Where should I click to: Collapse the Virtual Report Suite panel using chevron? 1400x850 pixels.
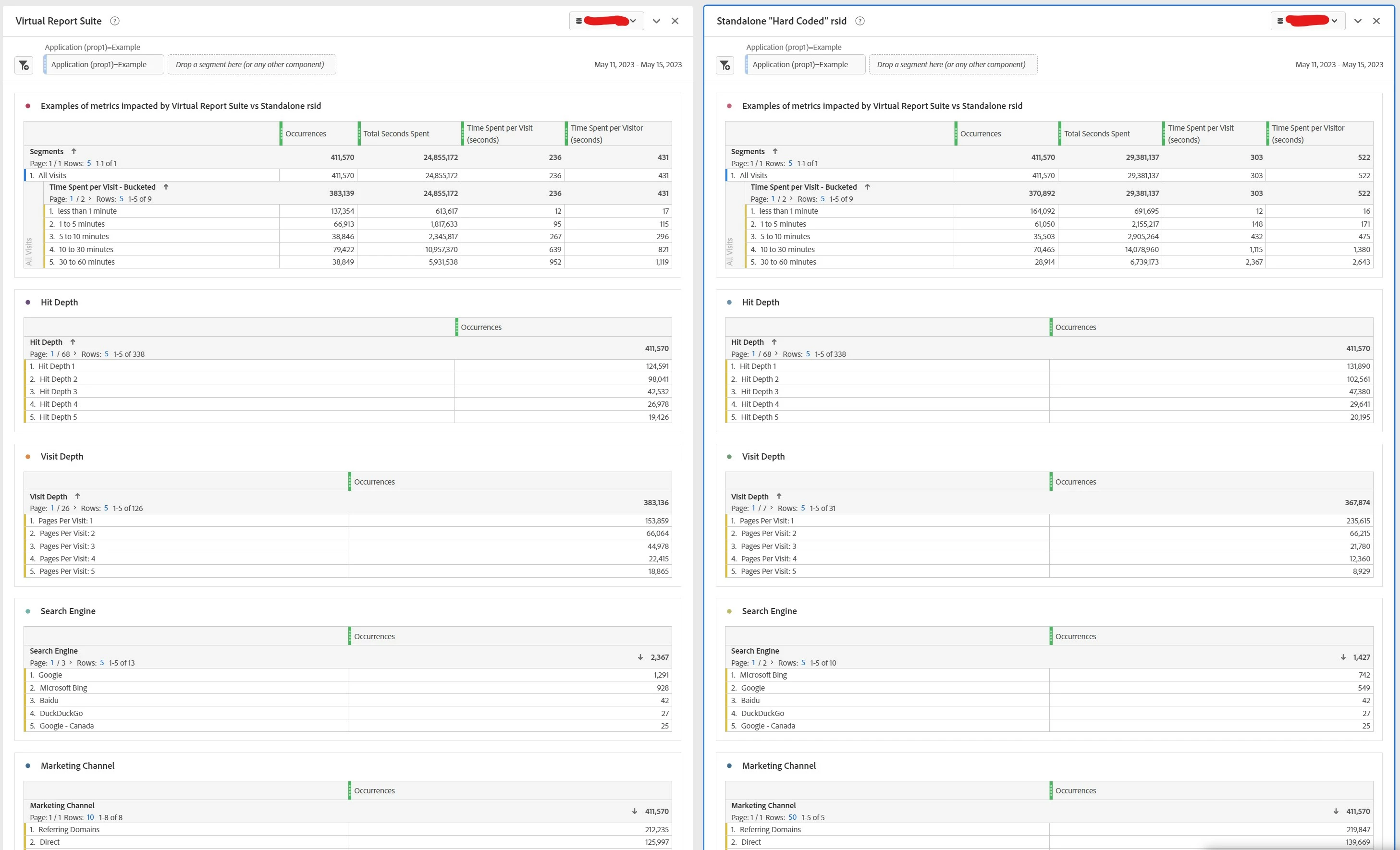point(656,21)
